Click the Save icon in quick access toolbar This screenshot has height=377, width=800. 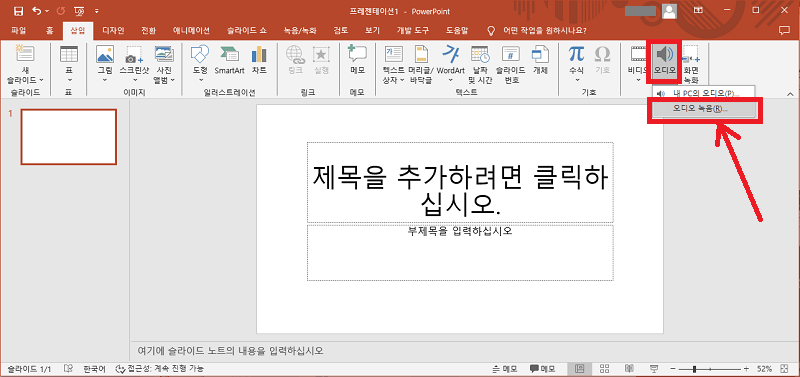(x=18, y=11)
